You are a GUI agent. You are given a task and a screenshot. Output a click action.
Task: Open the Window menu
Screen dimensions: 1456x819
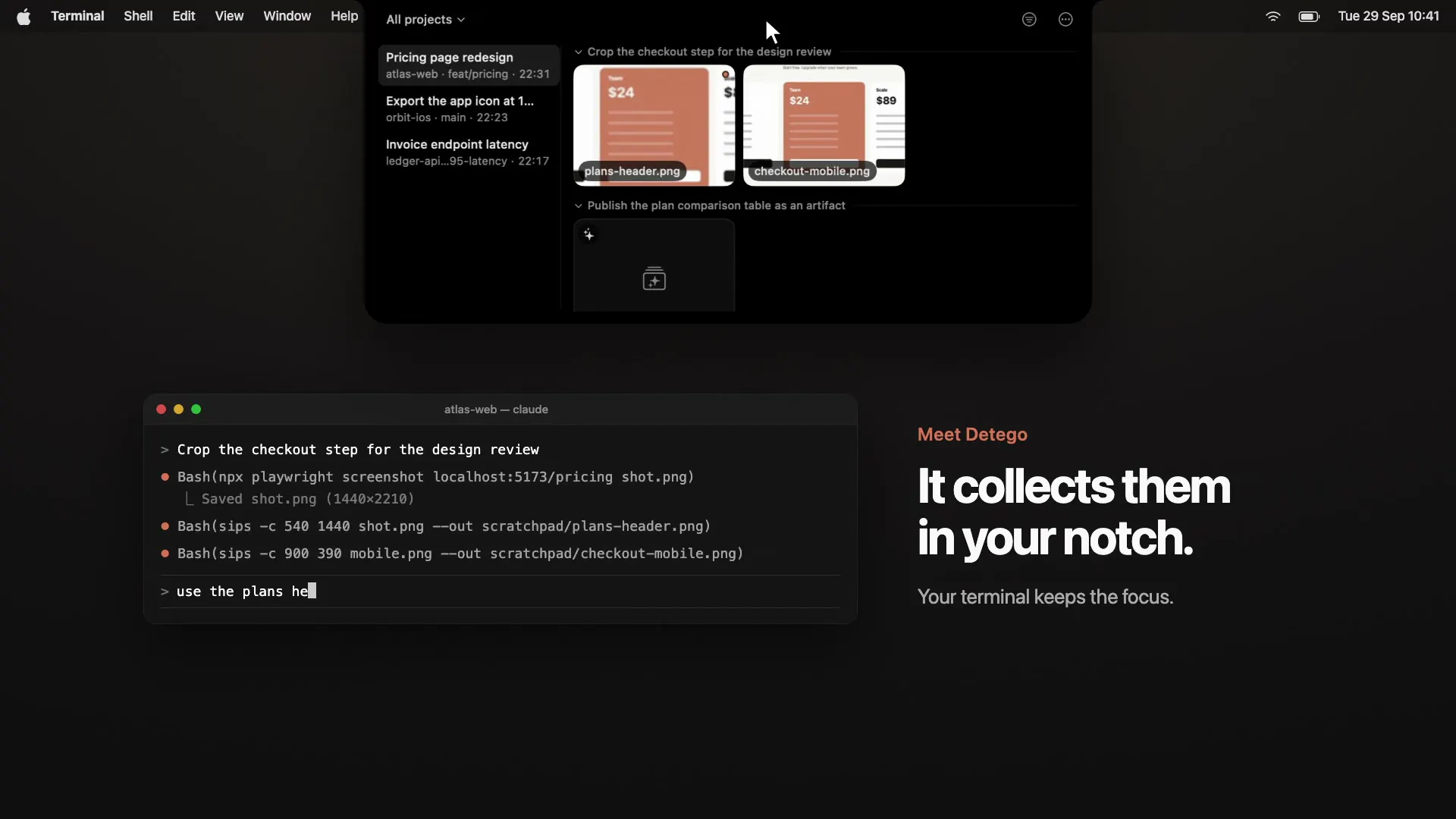(x=287, y=16)
